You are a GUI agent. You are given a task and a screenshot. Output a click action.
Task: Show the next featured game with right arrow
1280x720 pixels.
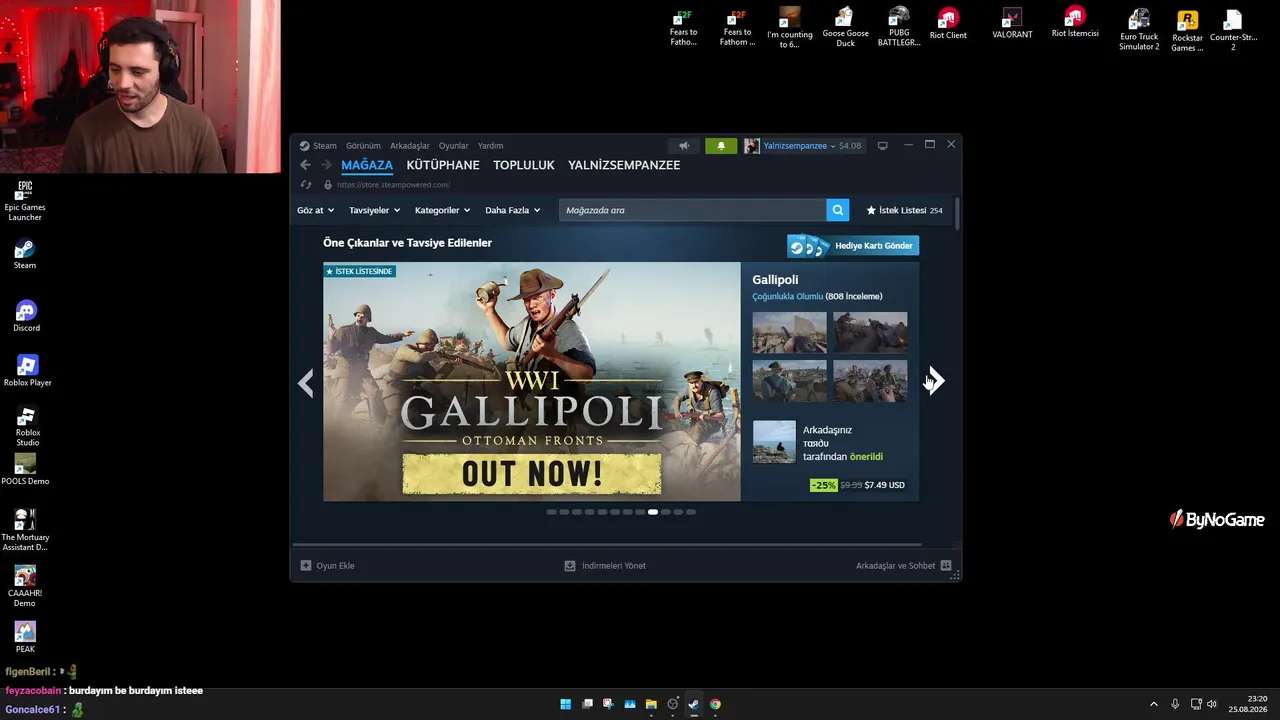click(x=935, y=381)
